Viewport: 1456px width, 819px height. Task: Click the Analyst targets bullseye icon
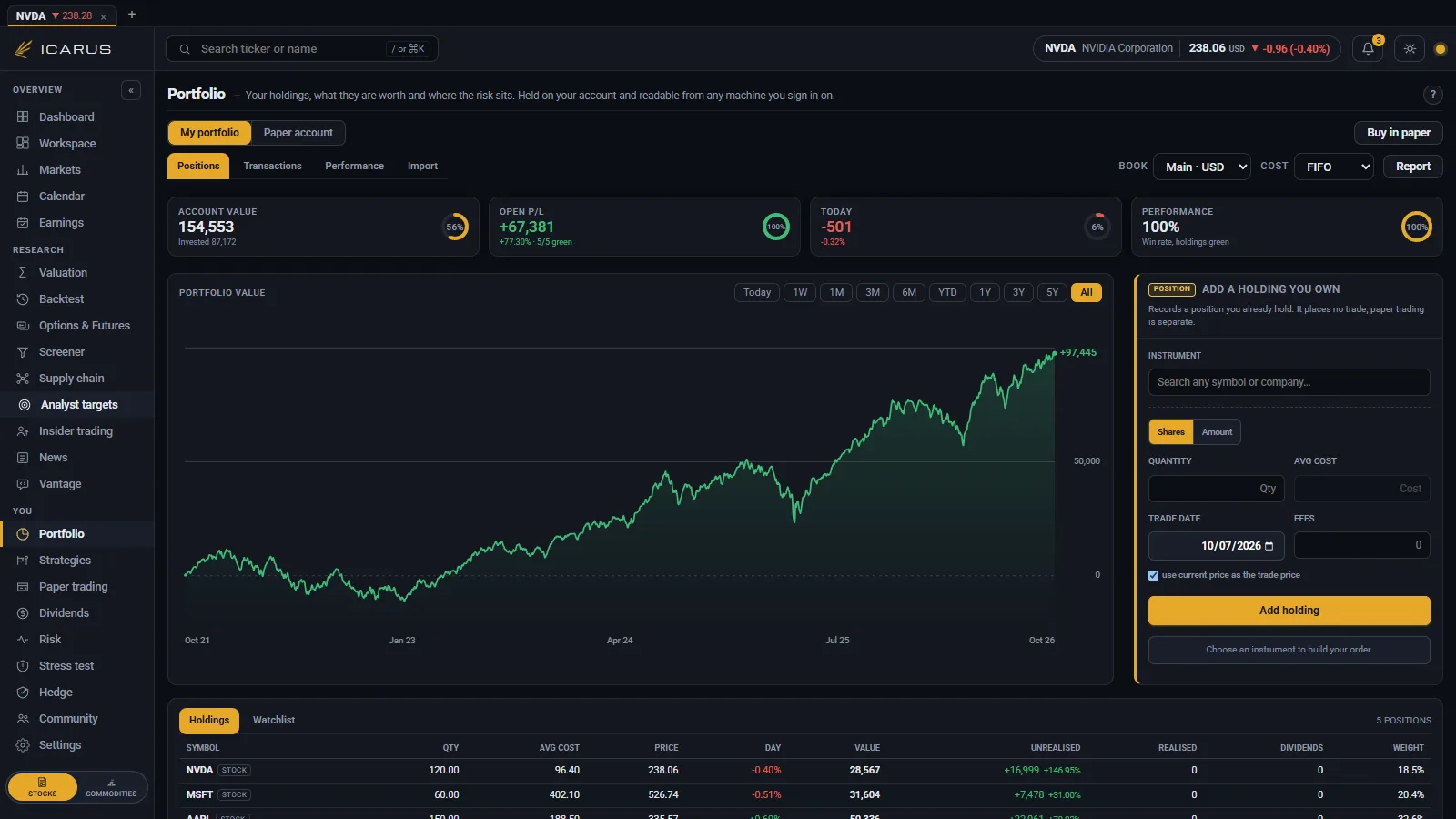pyautogui.click(x=25, y=405)
